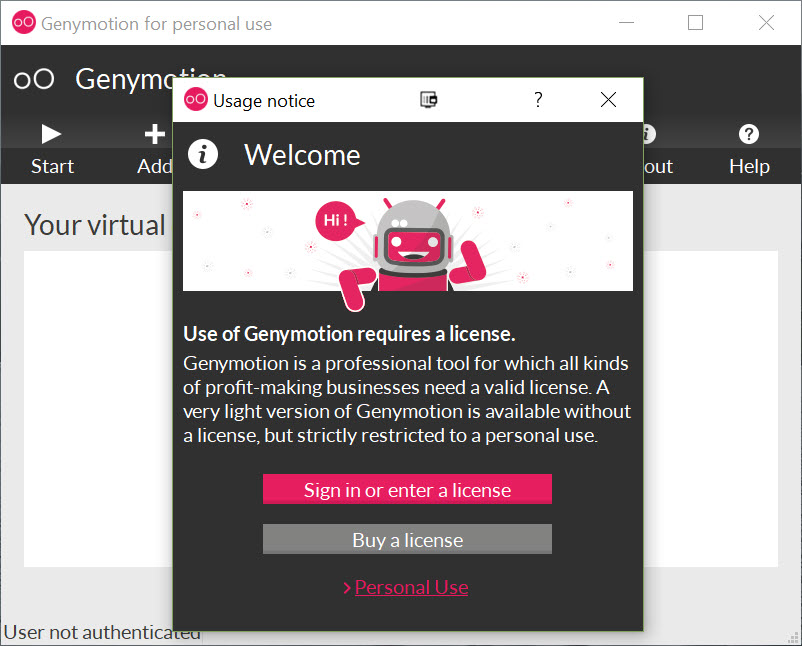Maximize the Genymotion main window

(695, 23)
